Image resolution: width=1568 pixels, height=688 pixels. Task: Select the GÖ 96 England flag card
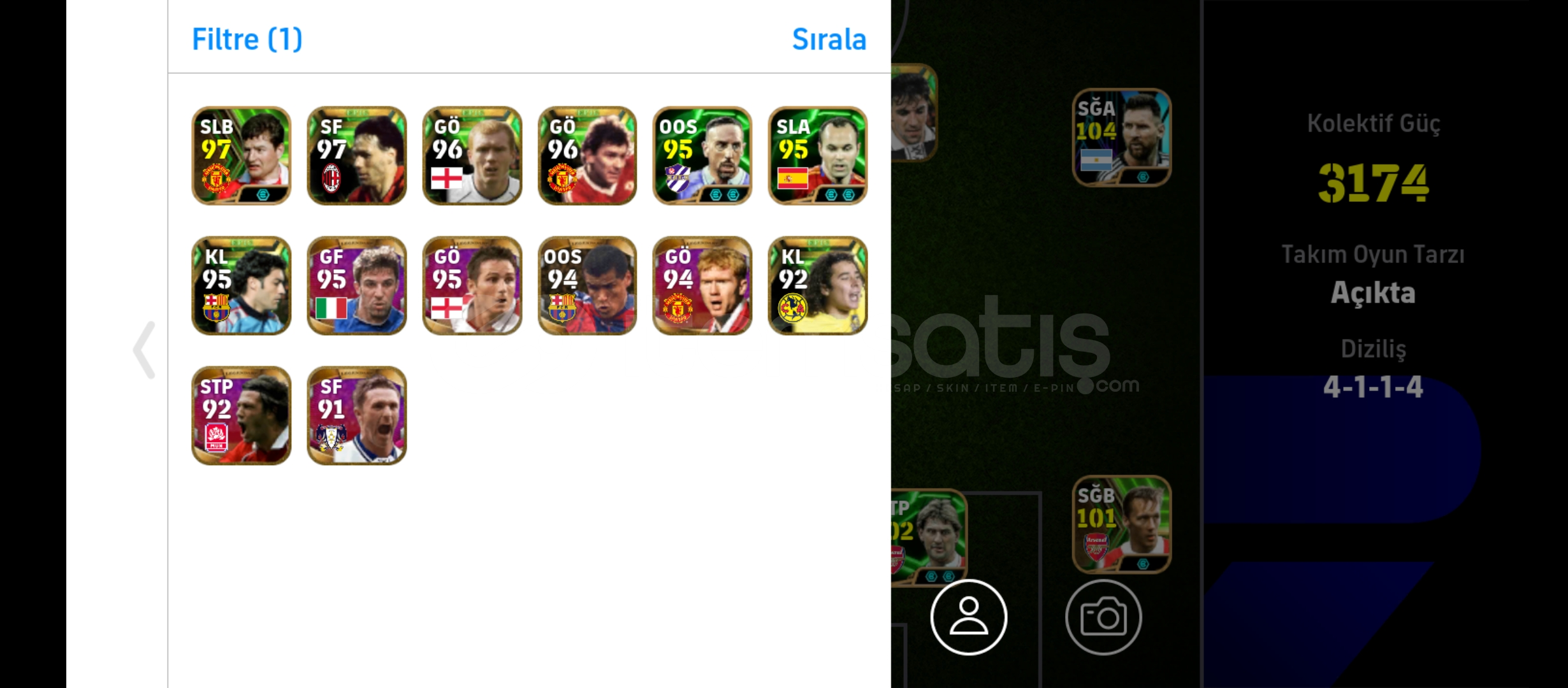(x=472, y=155)
